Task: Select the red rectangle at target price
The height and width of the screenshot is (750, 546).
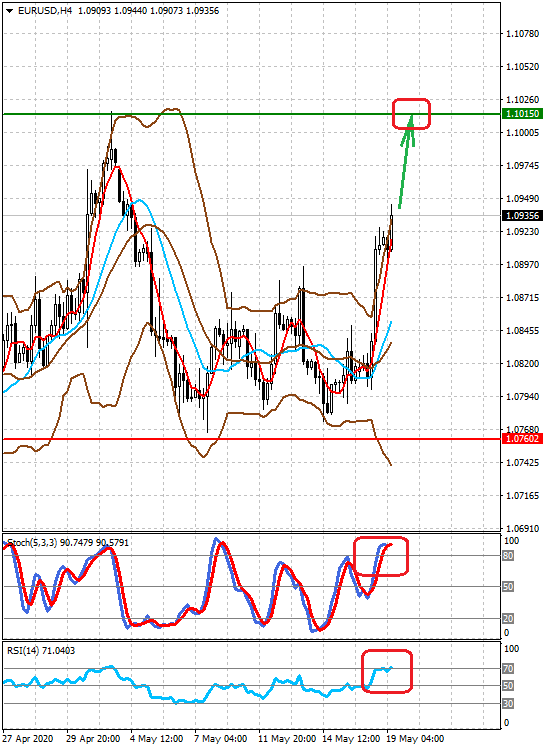Action: [x=411, y=114]
